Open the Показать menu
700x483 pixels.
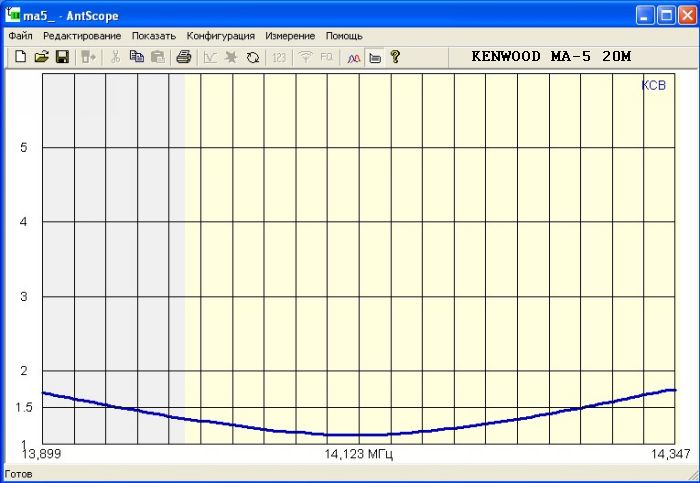[154, 36]
